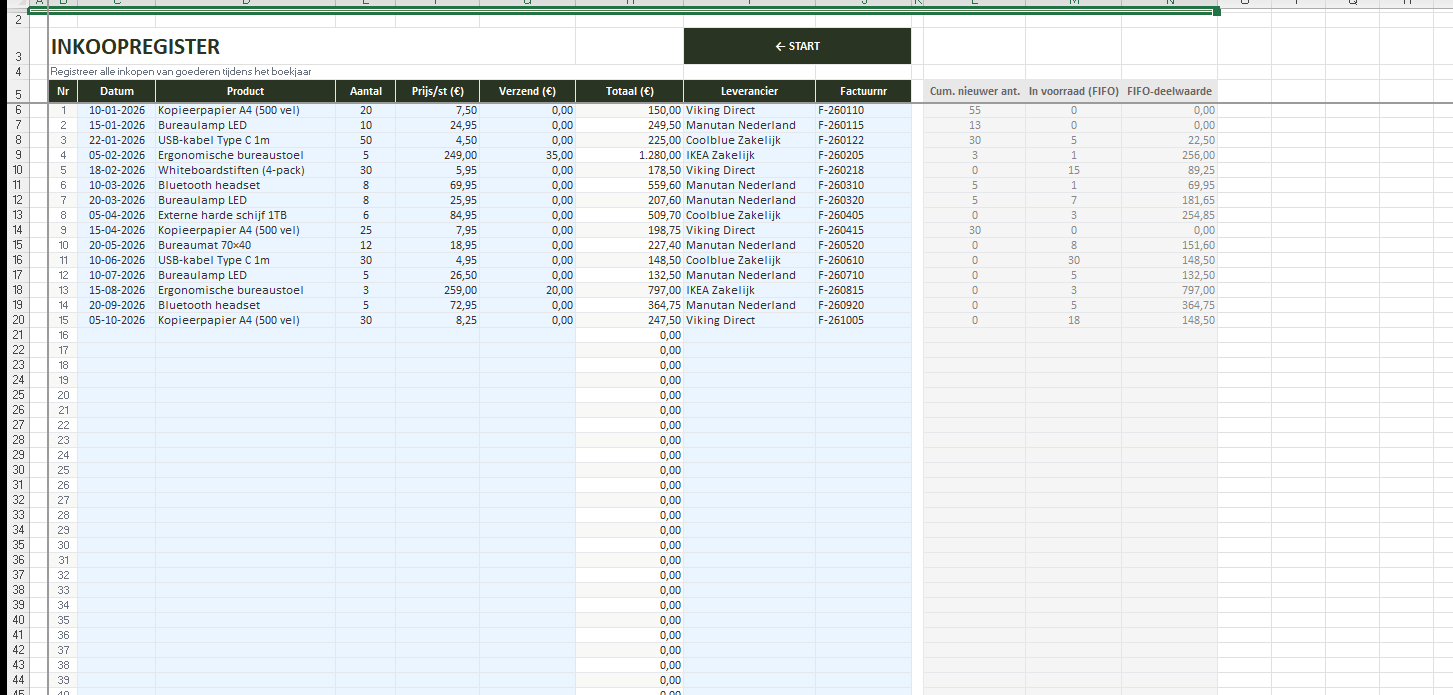This screenshot has height=695, width=1453.
Task: Click the Totaal (€) header cell
Action: (x=629, y=91)
